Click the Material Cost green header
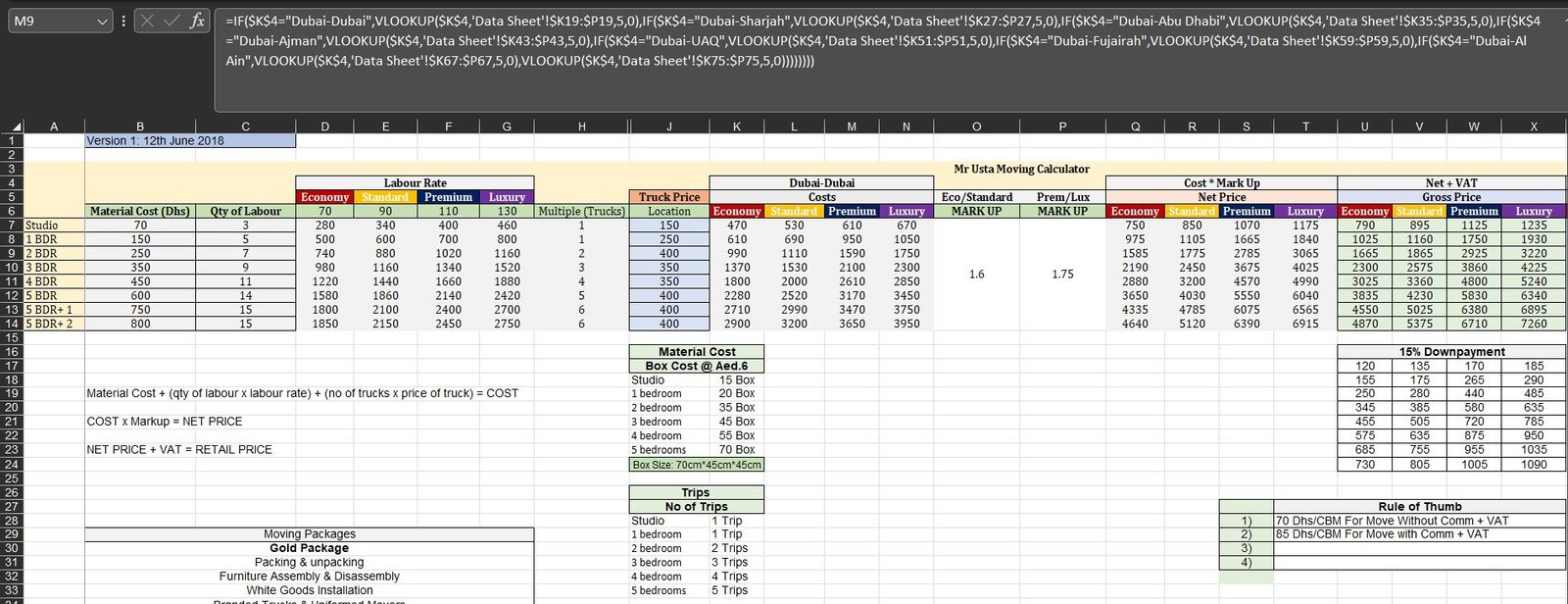The image size is (1568, 604). click(696, 351)
